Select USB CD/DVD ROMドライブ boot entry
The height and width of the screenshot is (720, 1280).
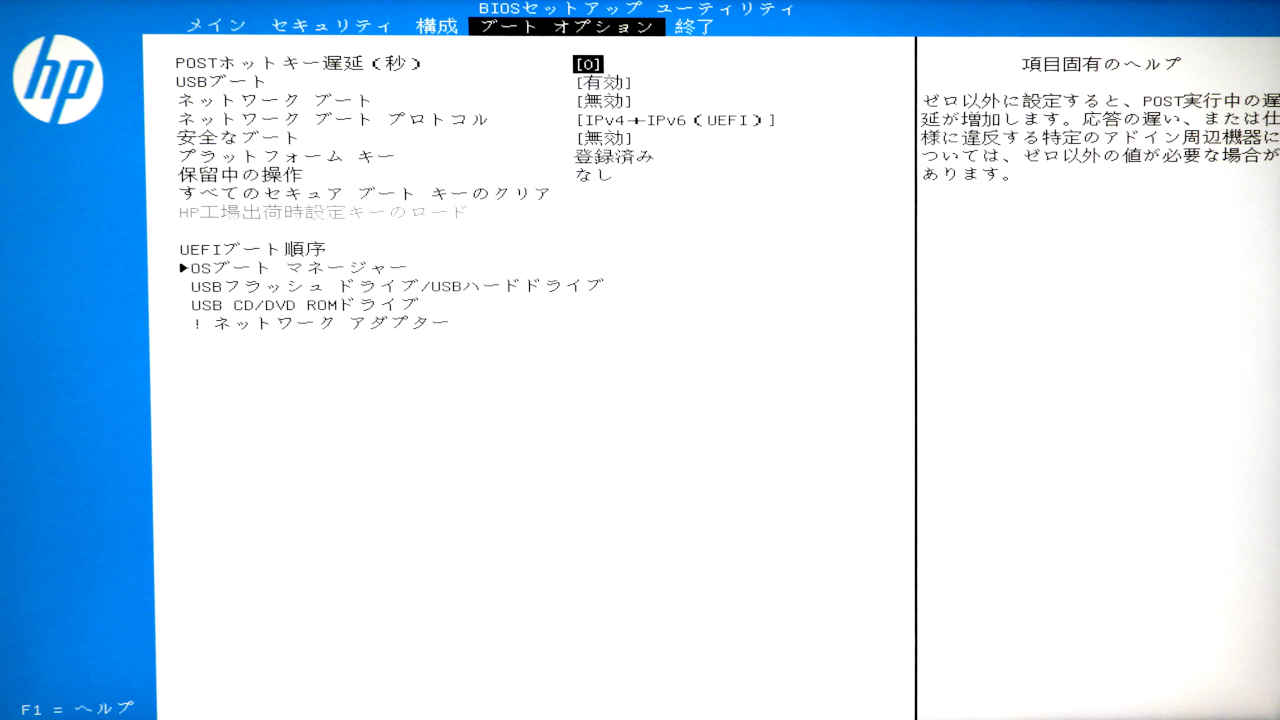pyautogui.click(x=305, y=304)
